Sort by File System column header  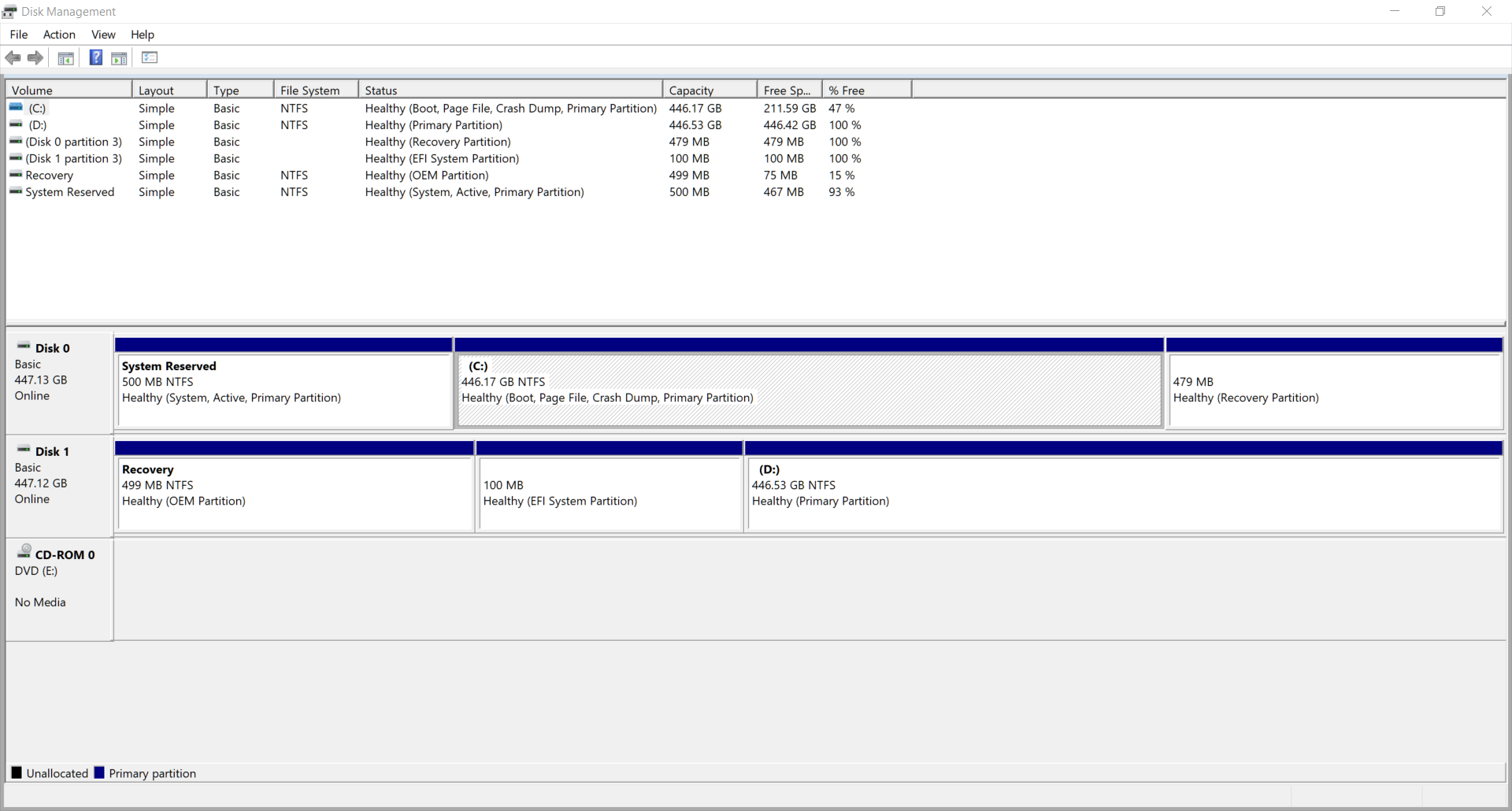coord(317,90)
